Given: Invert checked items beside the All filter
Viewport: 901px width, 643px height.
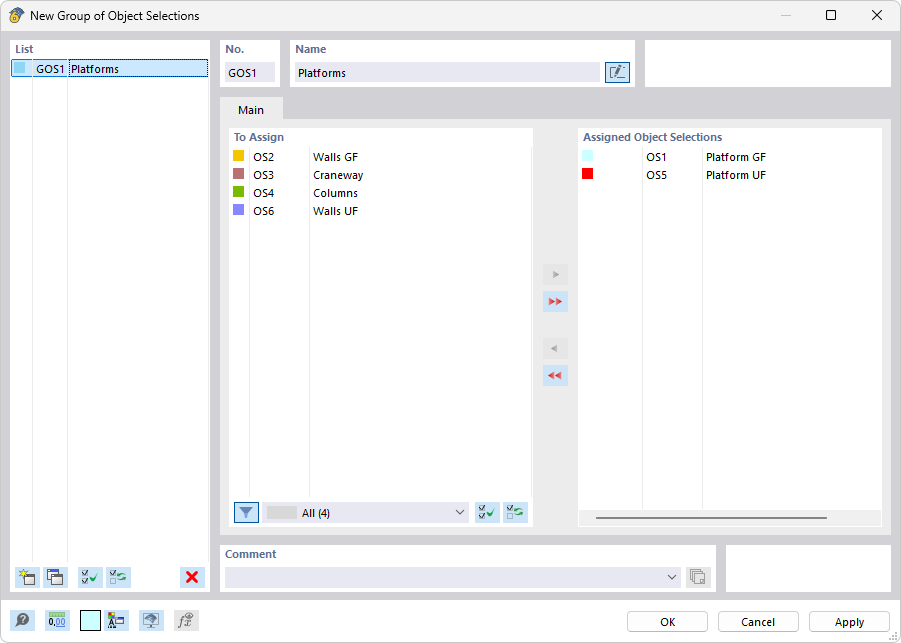Looking at the screenshot, I should 513,512.
